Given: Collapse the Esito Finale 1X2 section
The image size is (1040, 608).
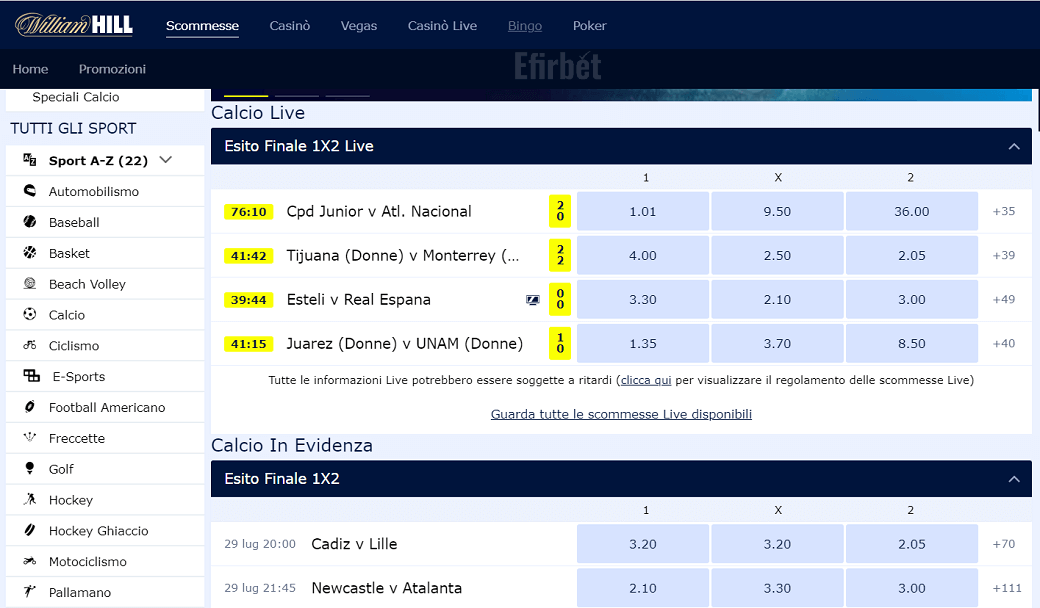Looking at the screenshot, I should [1013, 479].
